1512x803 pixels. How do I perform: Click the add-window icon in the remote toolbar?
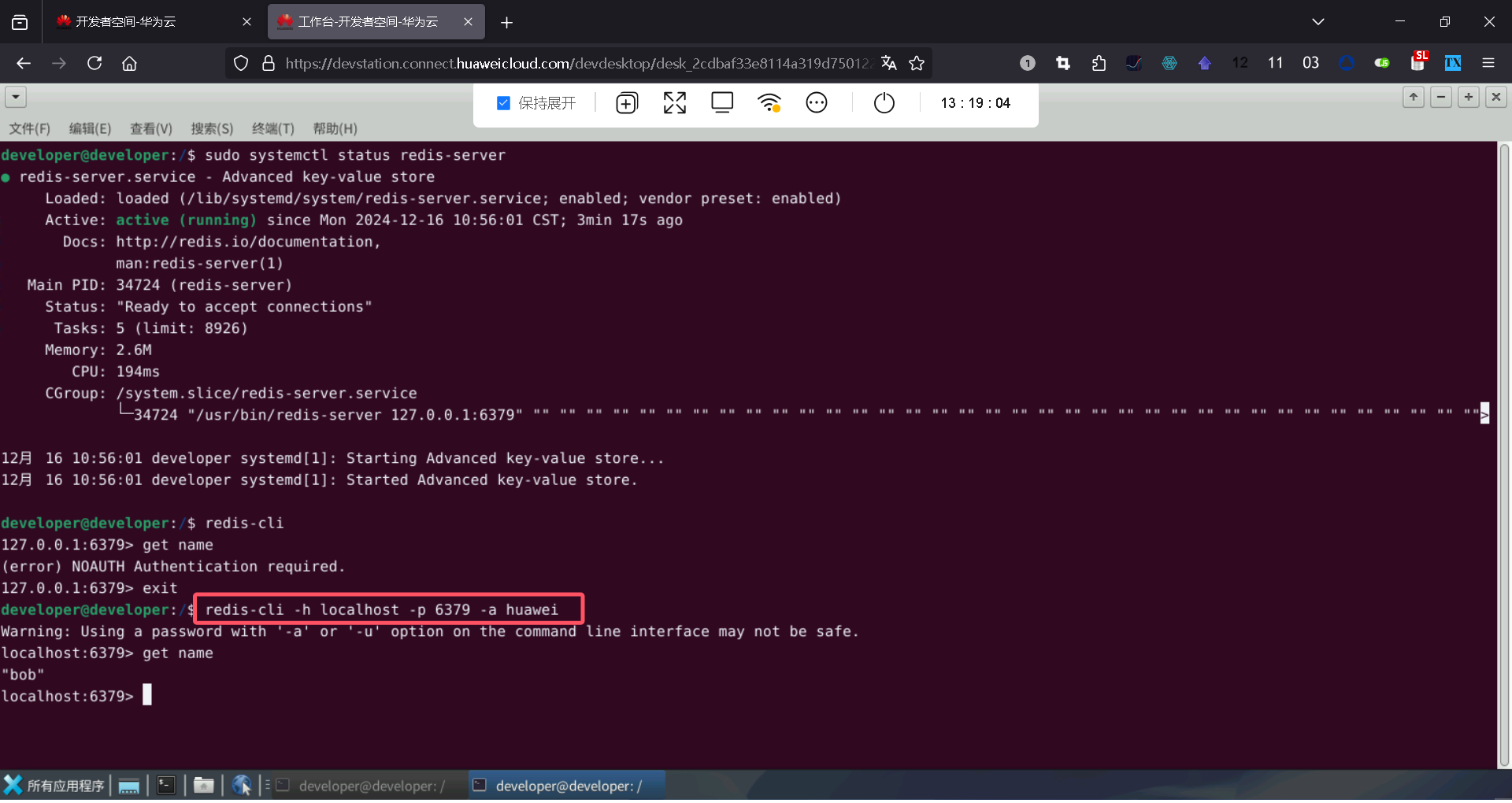[627, 103]
